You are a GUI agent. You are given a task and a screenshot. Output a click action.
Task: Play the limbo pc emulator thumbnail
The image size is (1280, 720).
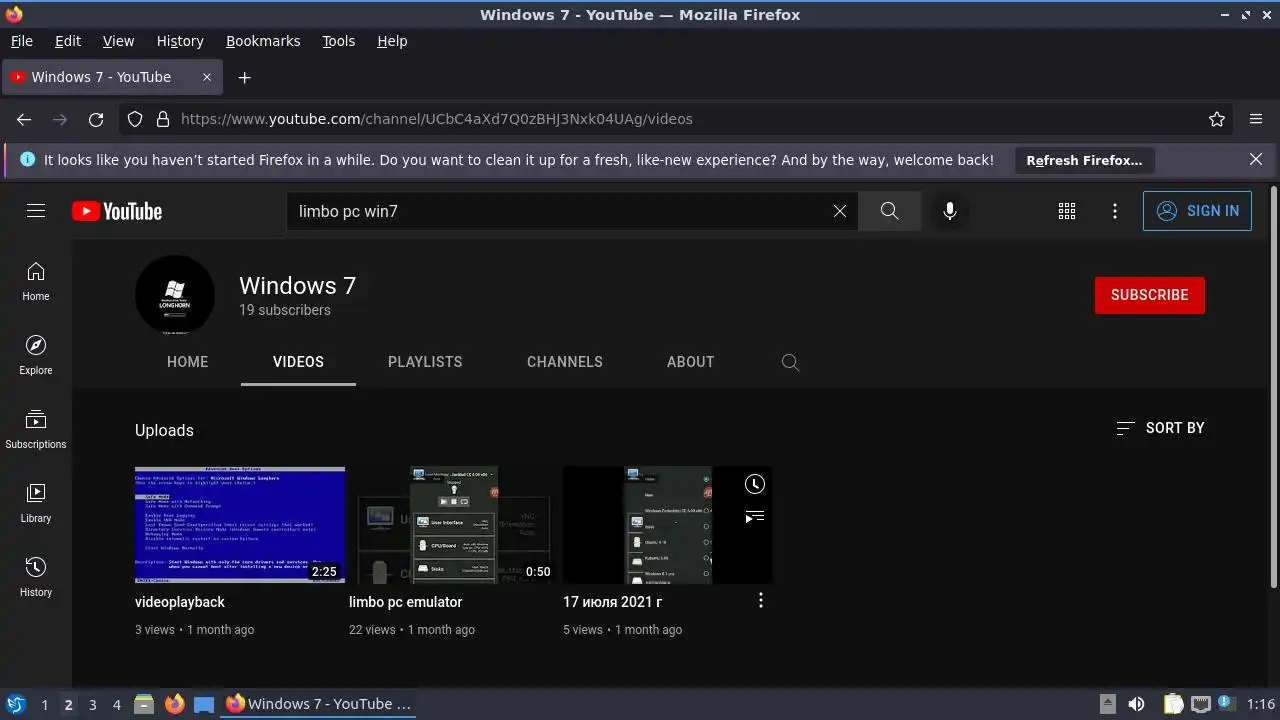click(x=454, y=525)
